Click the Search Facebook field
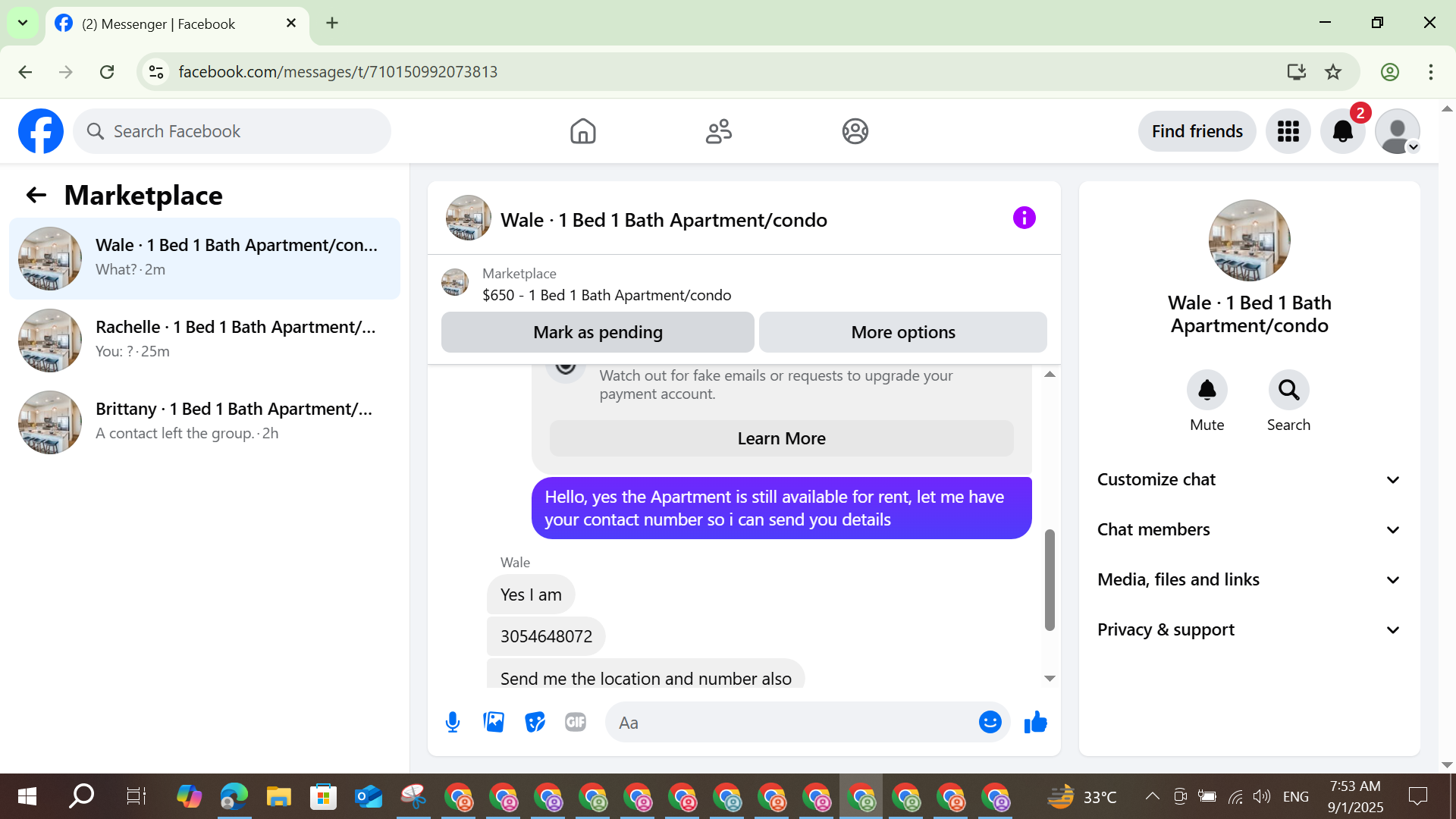The width and height of the screenshot is (1456, 819). point(232,131)
